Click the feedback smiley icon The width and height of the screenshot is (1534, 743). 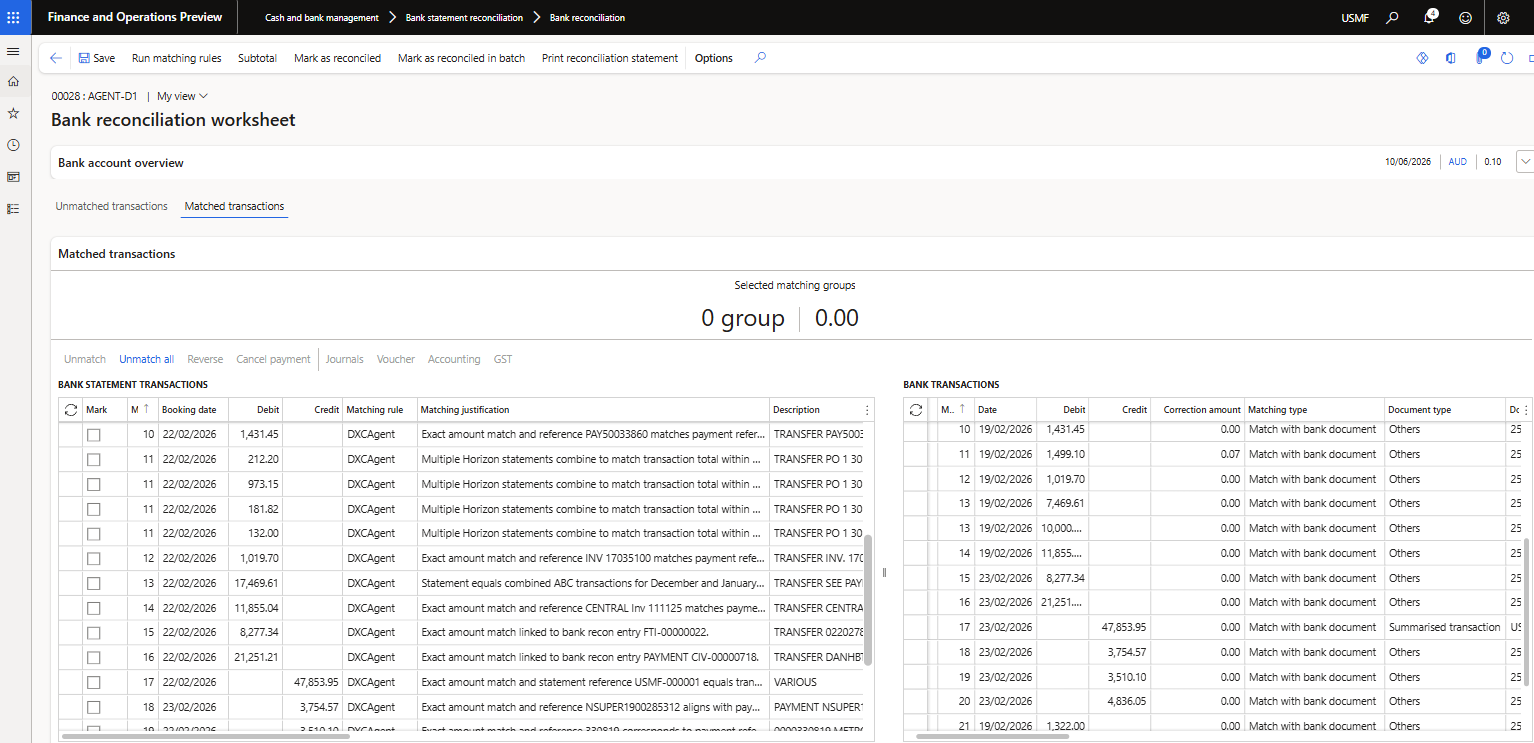(x=1466, y=18)
